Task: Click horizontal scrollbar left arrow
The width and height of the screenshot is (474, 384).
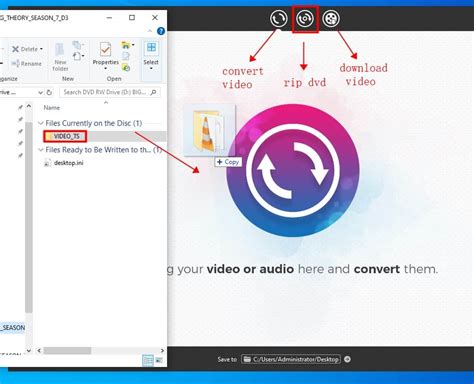Action: coord(39,351)
